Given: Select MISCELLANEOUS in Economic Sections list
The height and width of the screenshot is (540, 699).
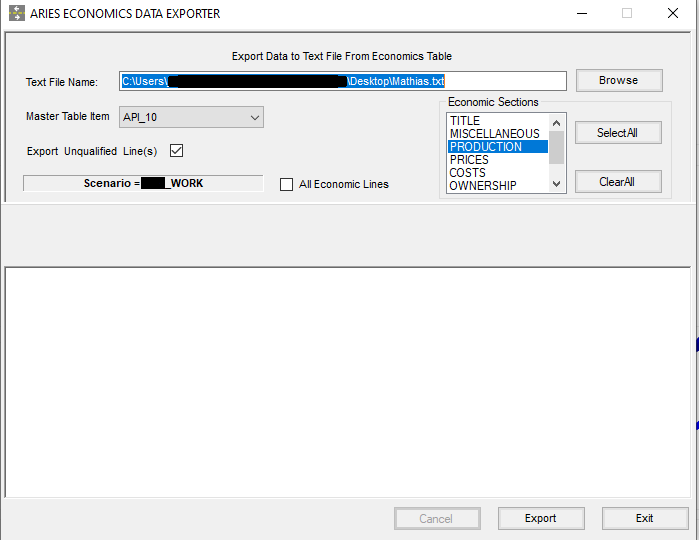Looking at the screenshot, I should 498,134.
